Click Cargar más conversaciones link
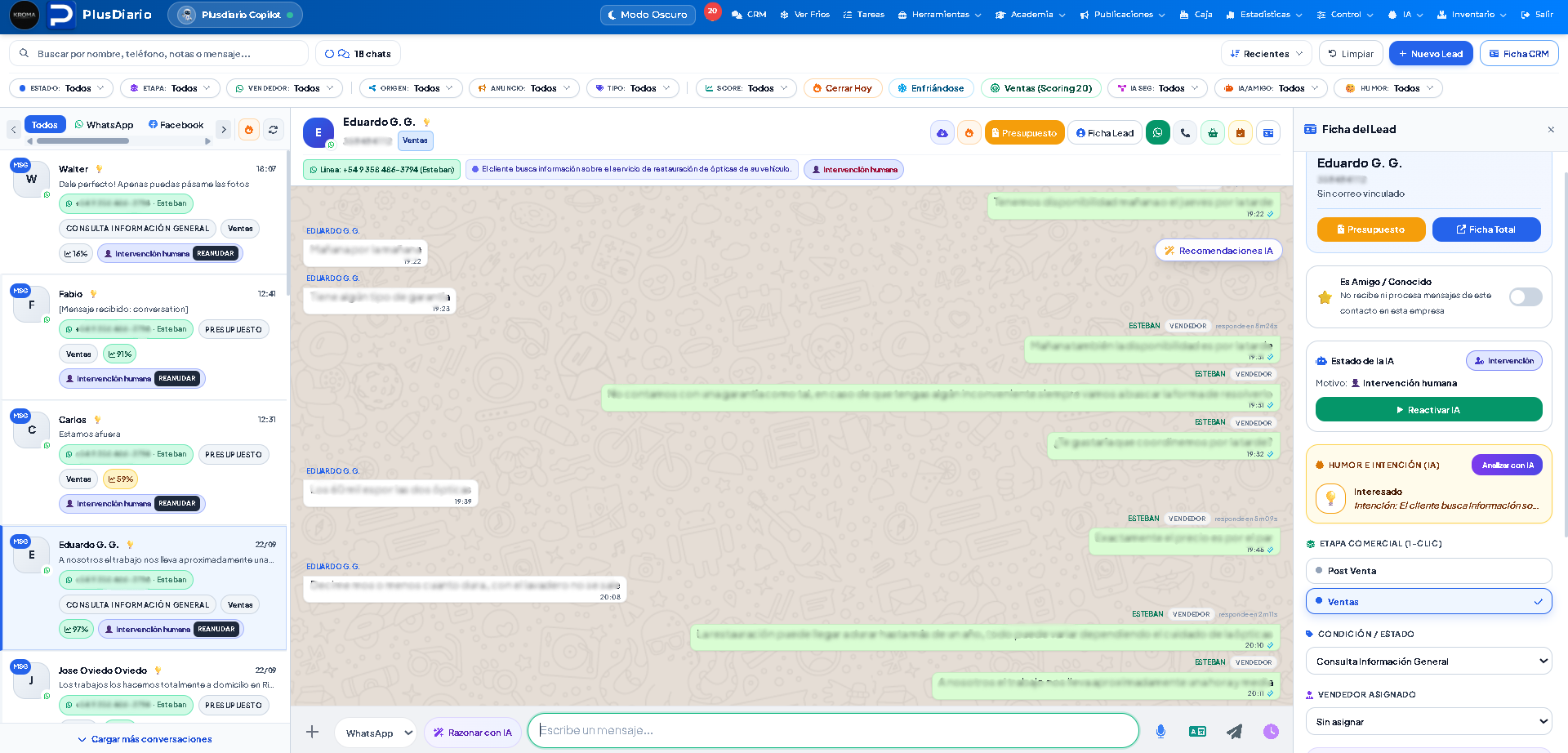1568x753 pixels. (x=145, y=739)
